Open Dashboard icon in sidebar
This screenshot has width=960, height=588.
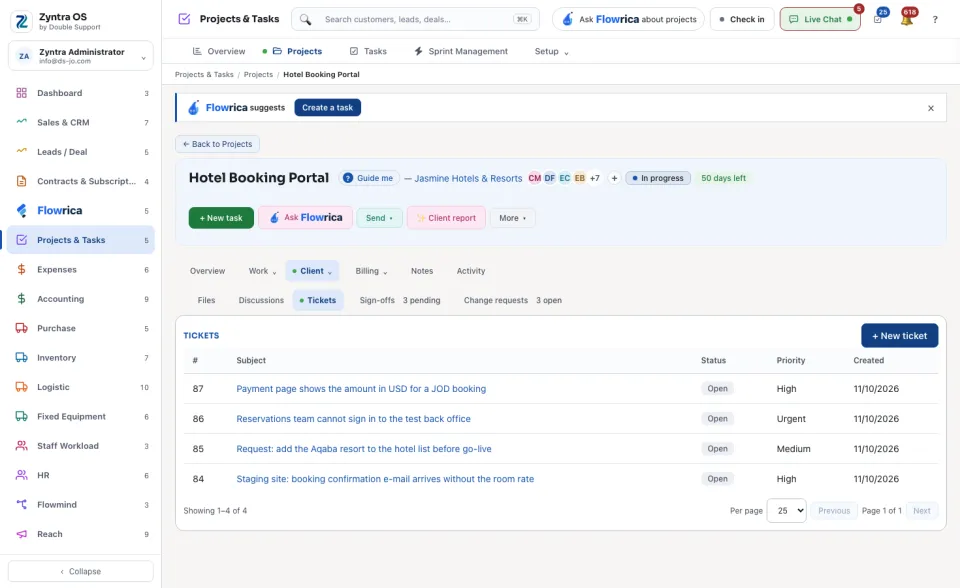pyautogui.click(x=21, y=93)
